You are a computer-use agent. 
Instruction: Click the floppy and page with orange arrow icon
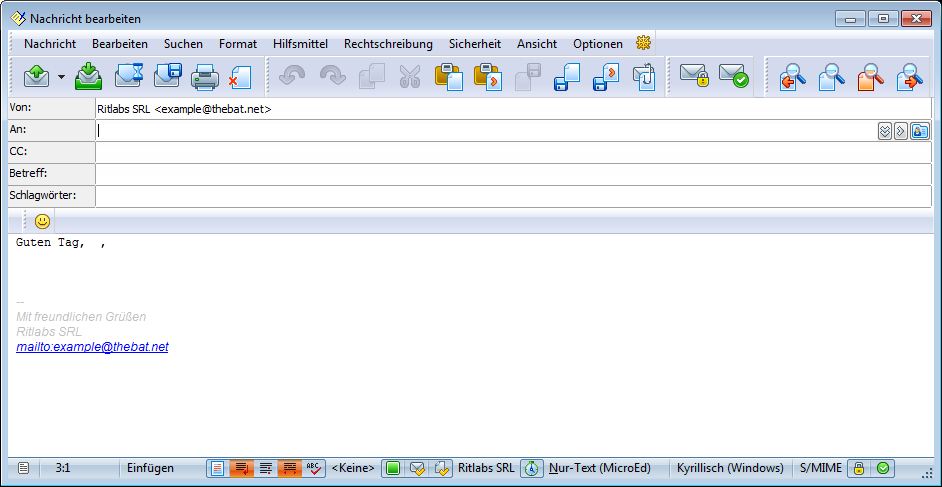click(606, 77)
